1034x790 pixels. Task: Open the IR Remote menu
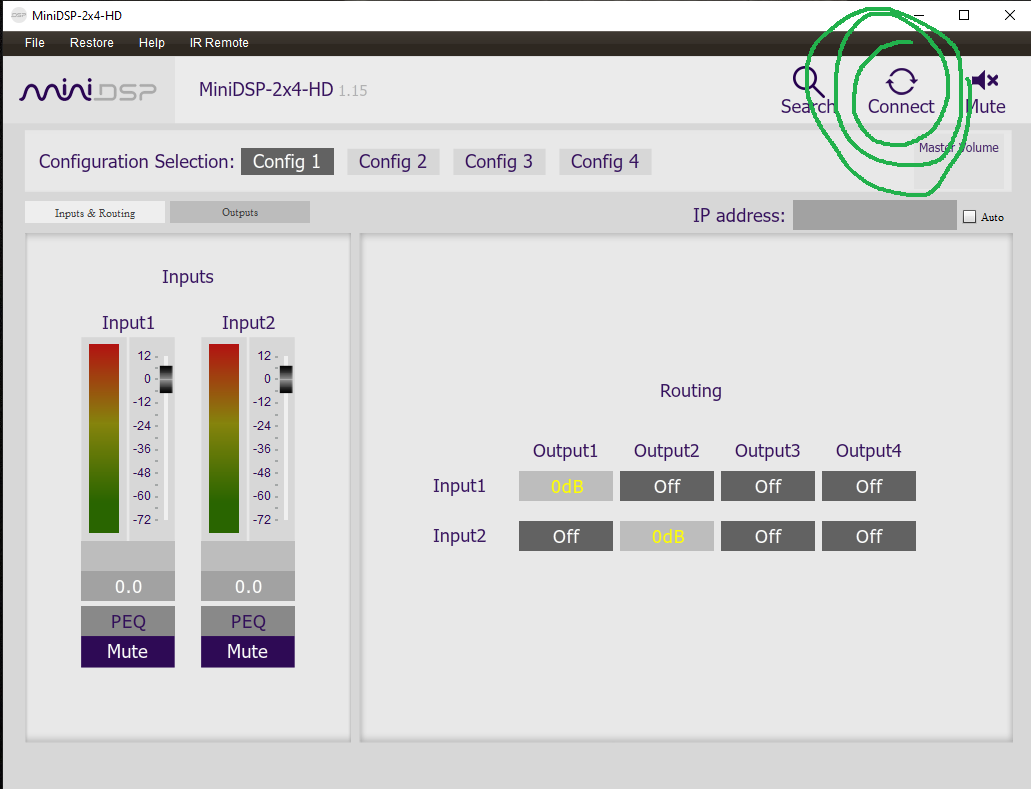point(219,43)
